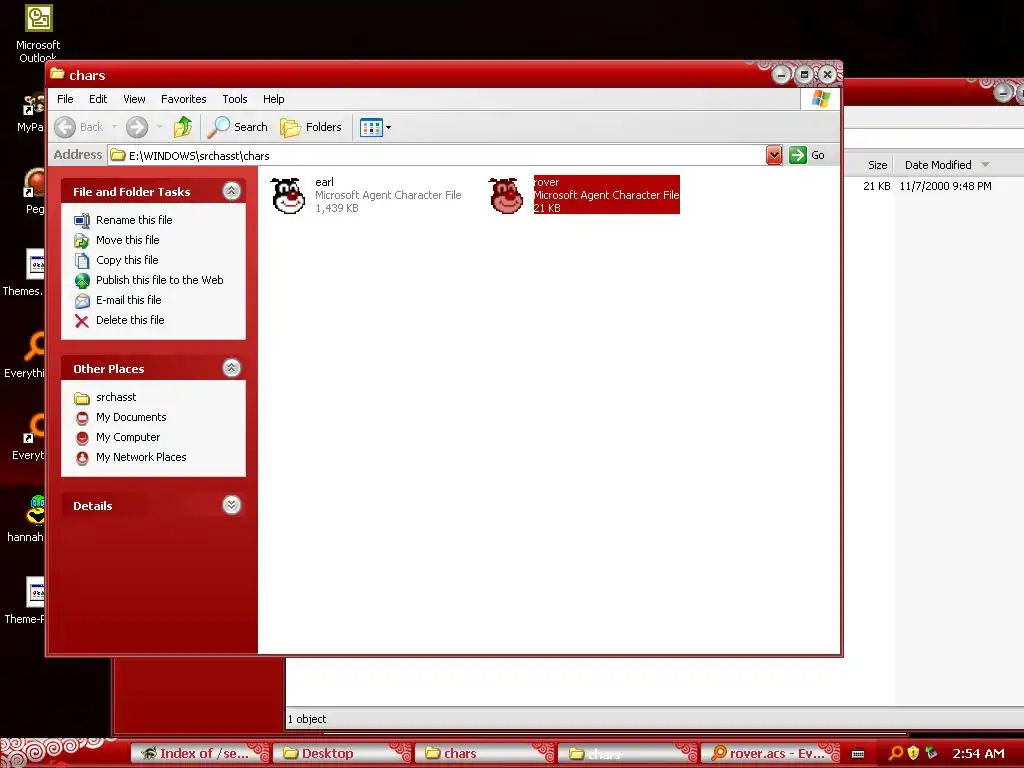Image resolution: width=1024 pixels, height=768 pixels.
Task: Open the Back history dropdown arrow
Action: tap(114, 127)
